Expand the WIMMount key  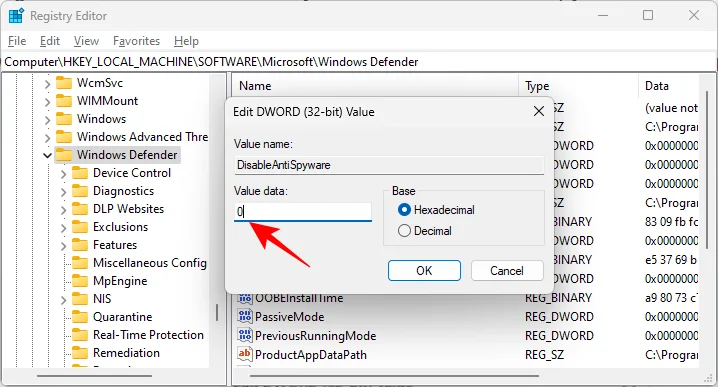47,102
